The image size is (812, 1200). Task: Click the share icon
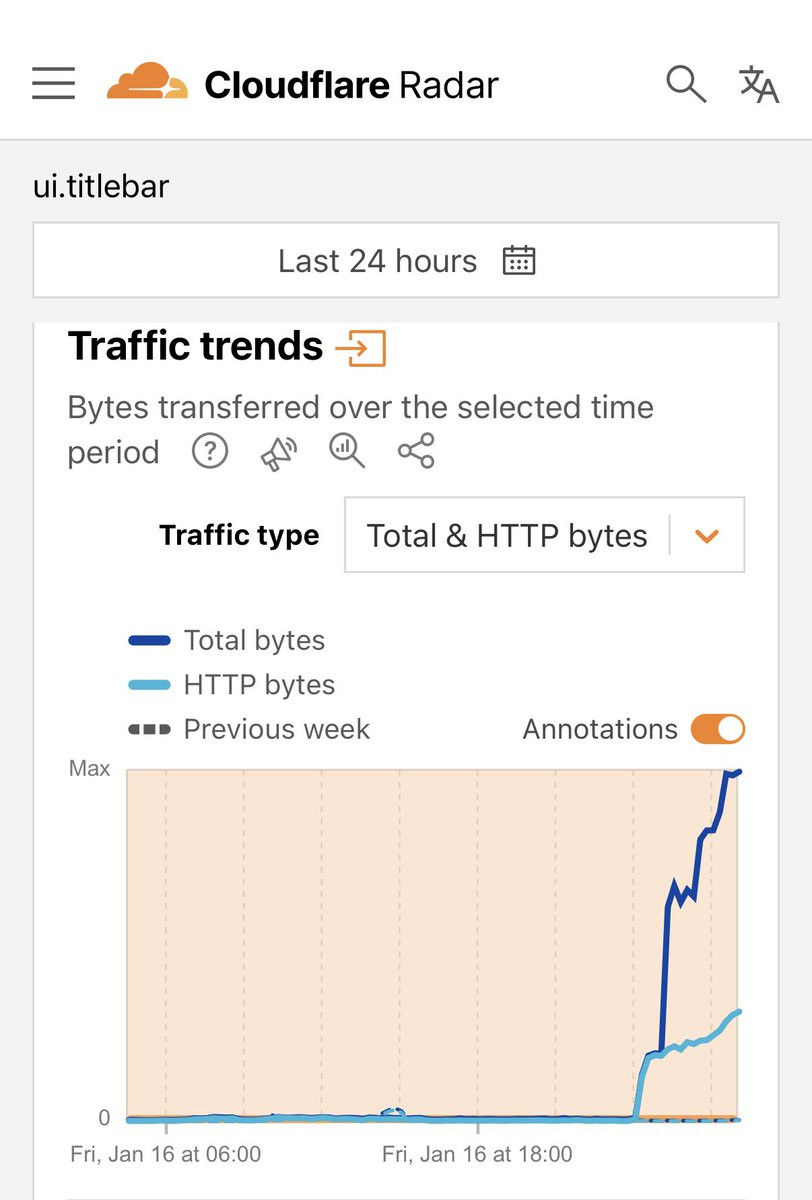click(416, 452)
